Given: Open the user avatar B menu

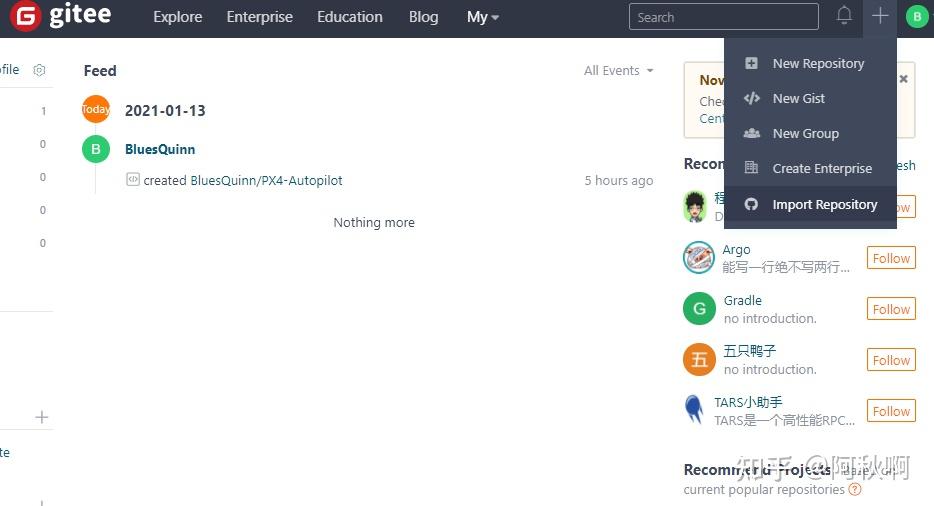Looking at the screenshot, I should click(916, 16).
